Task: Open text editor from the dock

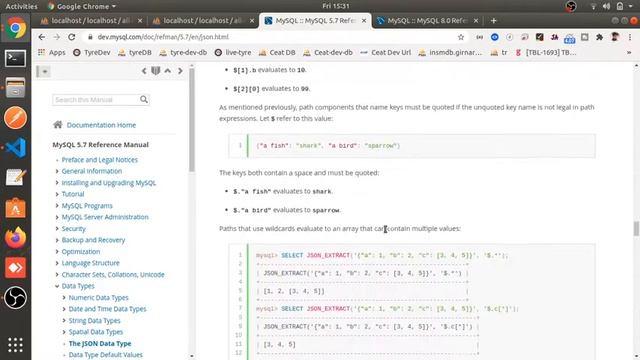Action: tap(16, 178)
